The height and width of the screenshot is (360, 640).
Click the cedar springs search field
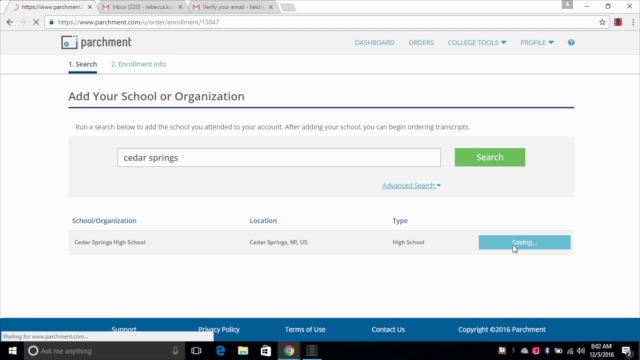(279, 158)
